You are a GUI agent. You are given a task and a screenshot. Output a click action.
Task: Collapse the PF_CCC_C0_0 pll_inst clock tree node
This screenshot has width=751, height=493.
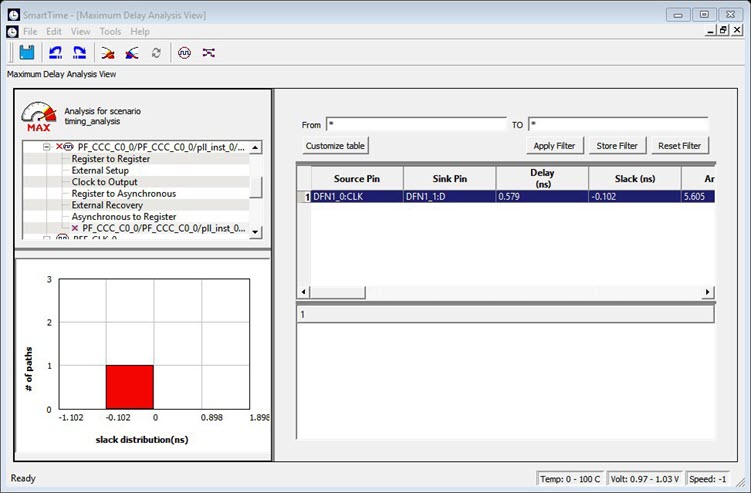pos(46,147)
